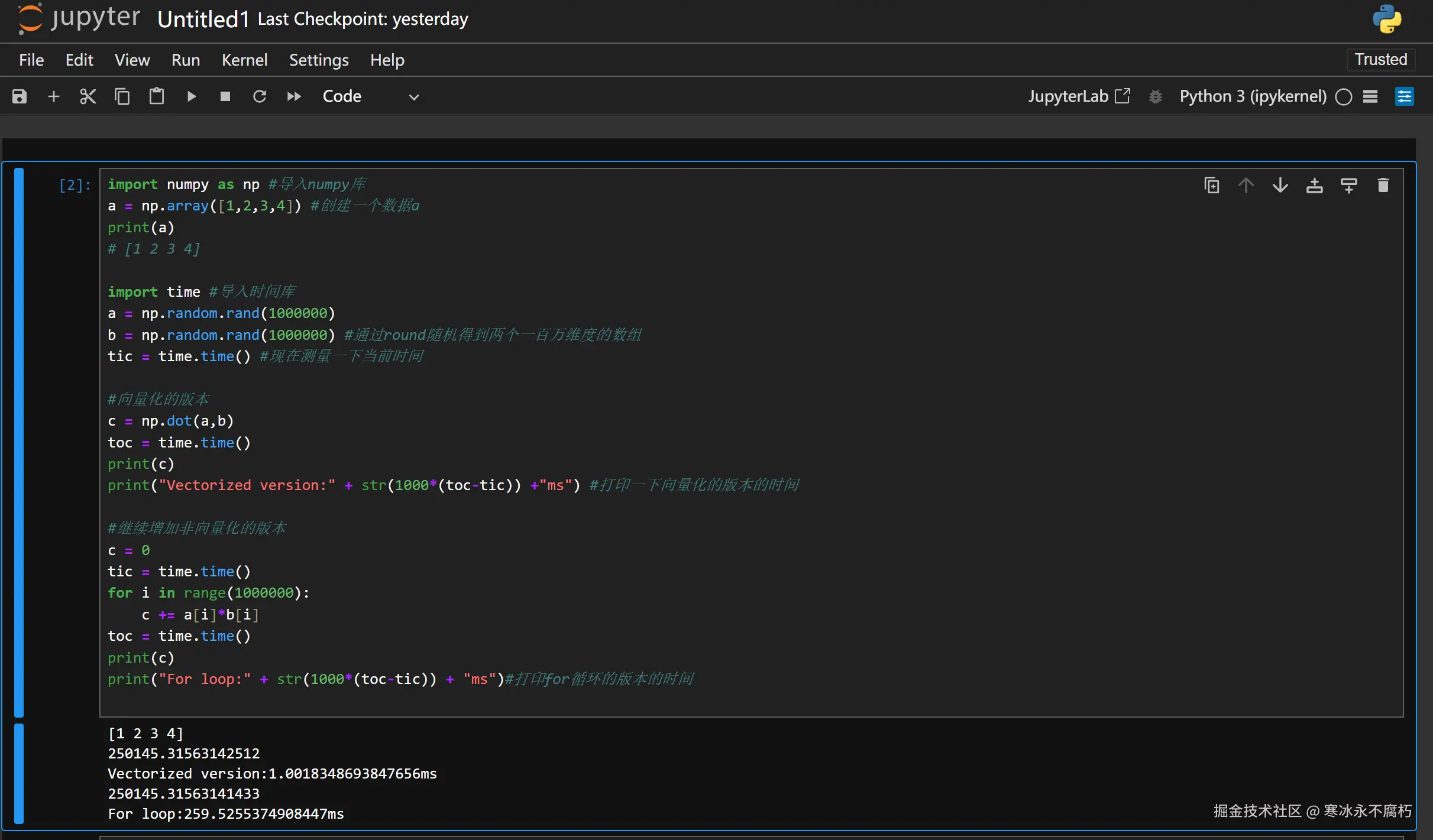Toggle the debugger bug icon

pos(1155,96)
